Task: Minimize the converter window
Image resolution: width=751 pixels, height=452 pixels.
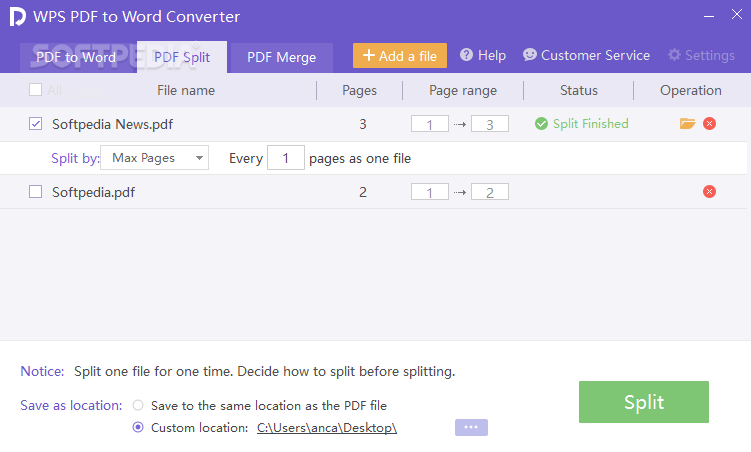Action: coord(709,16)
